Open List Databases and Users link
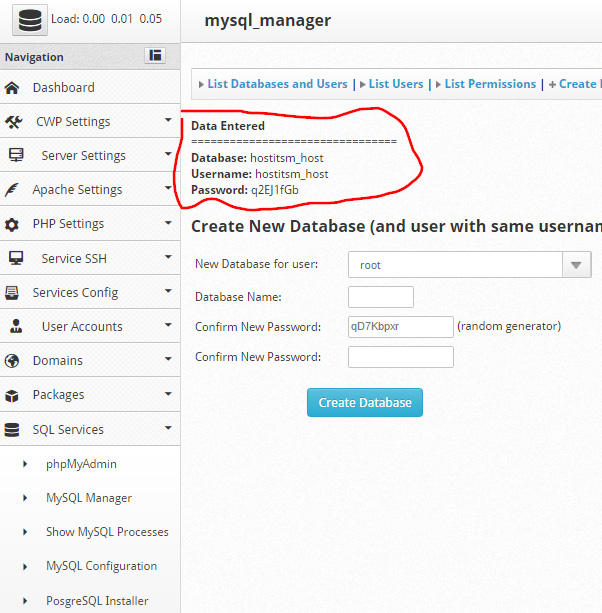This screenshot has height=613, width=602. 277,84
